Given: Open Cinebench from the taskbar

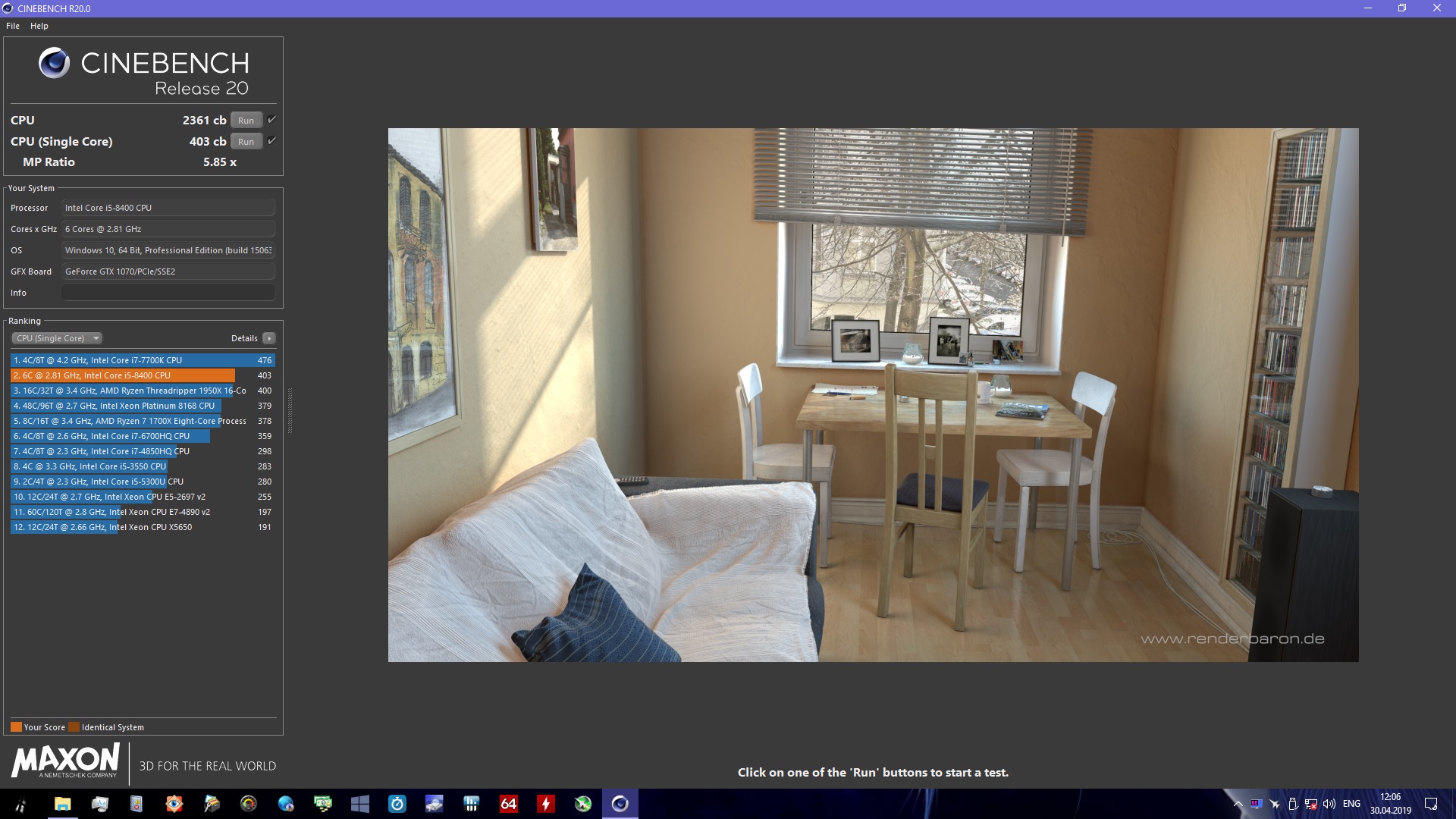Looking at the screenshot, I should pyautogui.click(x=620, y=804).
